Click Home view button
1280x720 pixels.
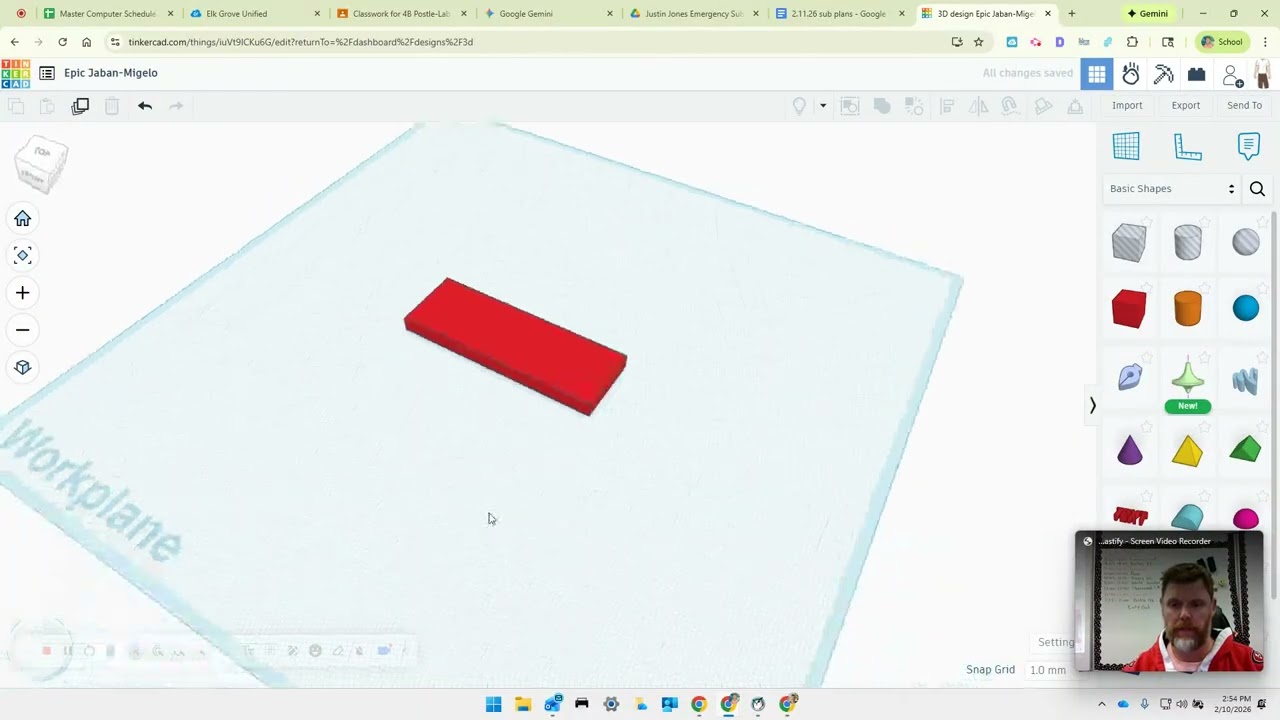coord(23,219)
